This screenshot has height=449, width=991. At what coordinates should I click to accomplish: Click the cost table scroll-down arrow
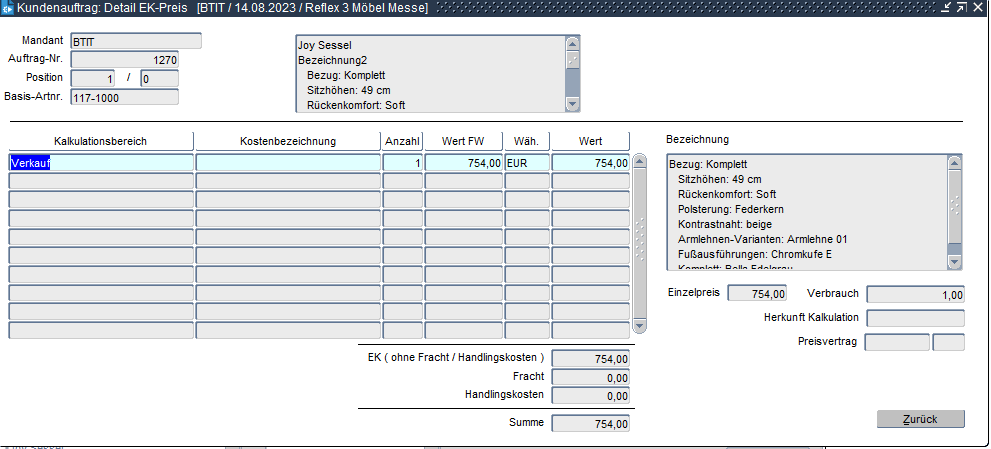(640, 326)
